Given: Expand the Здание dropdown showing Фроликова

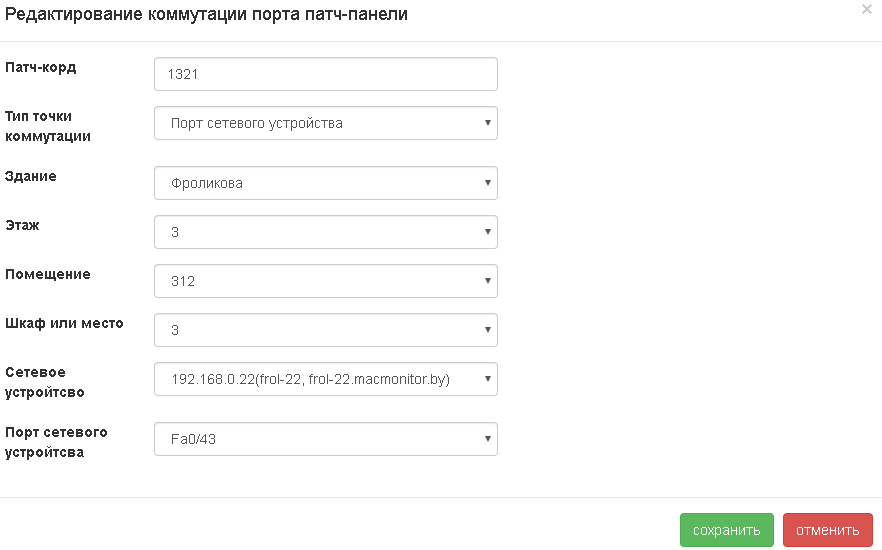Looking at the screenshot, I should click(x=326, y=183).
